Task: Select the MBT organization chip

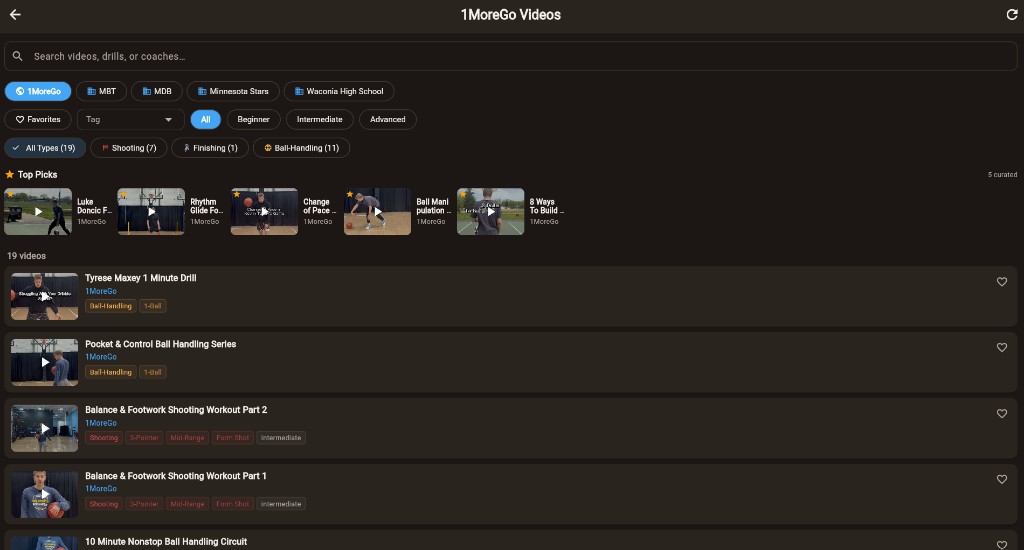Action: coord(101,91)
